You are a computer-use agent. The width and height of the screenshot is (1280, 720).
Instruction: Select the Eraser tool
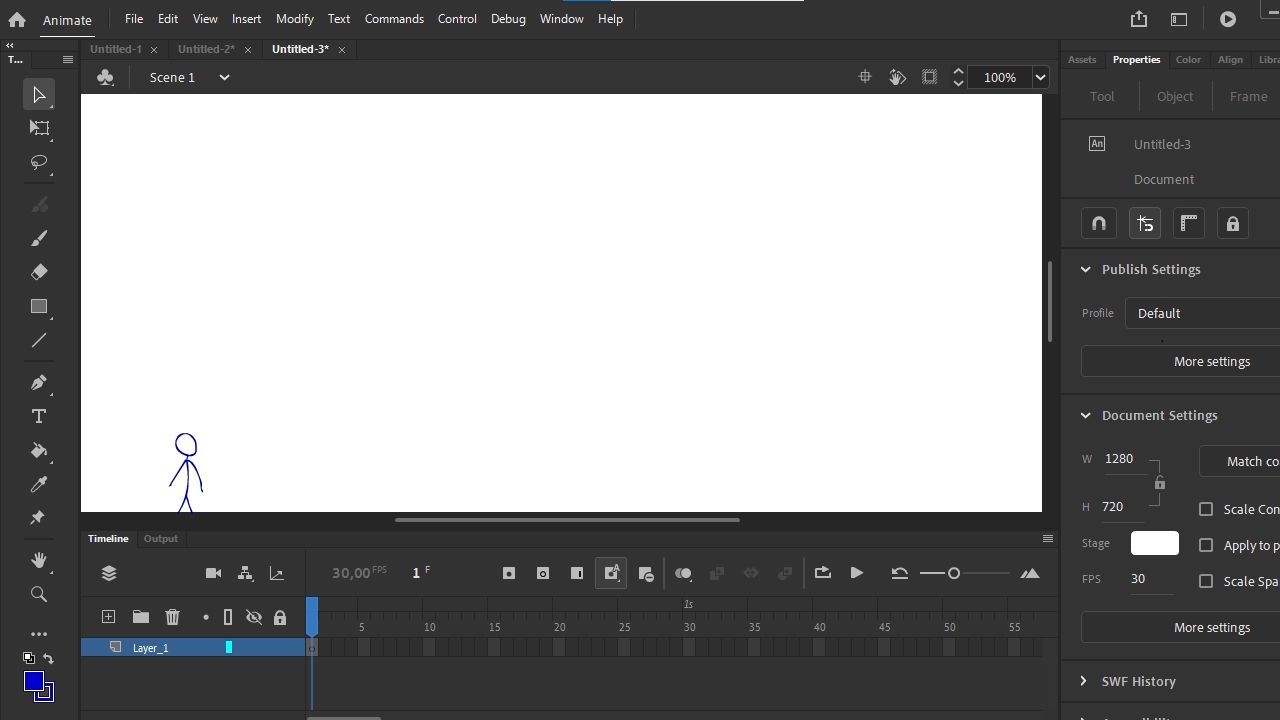click(x=39, y=272)
